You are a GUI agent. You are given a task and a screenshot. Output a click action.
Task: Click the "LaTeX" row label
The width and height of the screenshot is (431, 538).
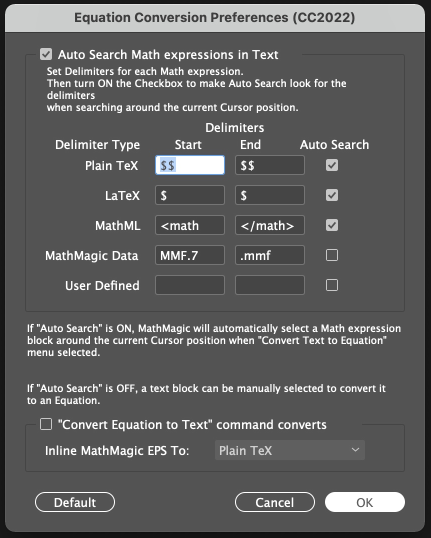[123, 196]
